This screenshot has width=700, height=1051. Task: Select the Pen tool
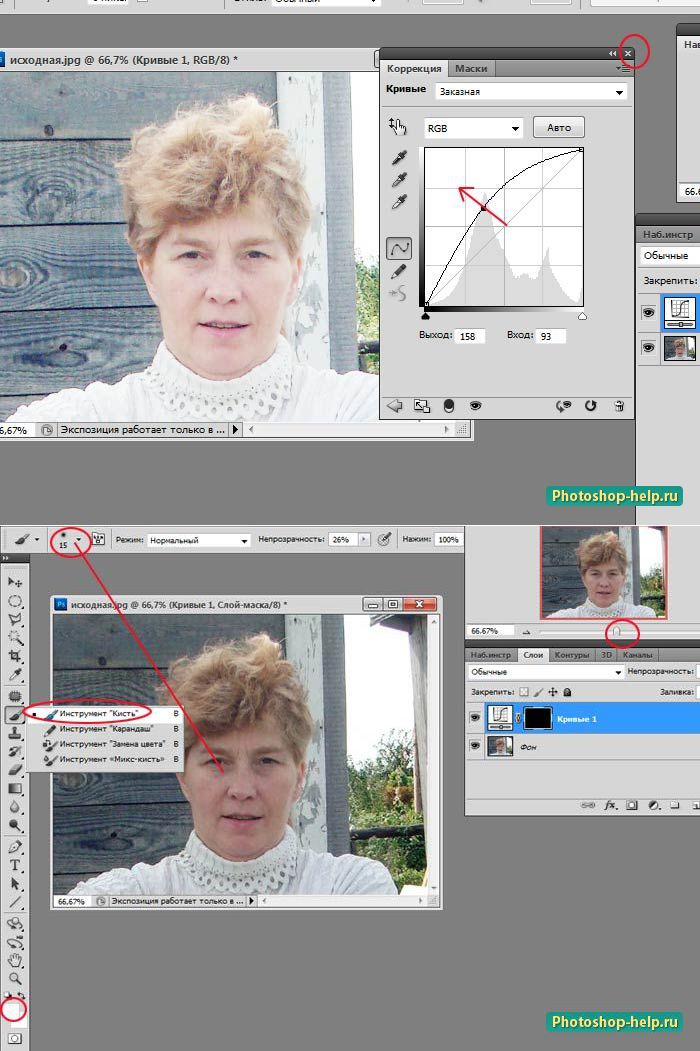[x=15, y=847]
